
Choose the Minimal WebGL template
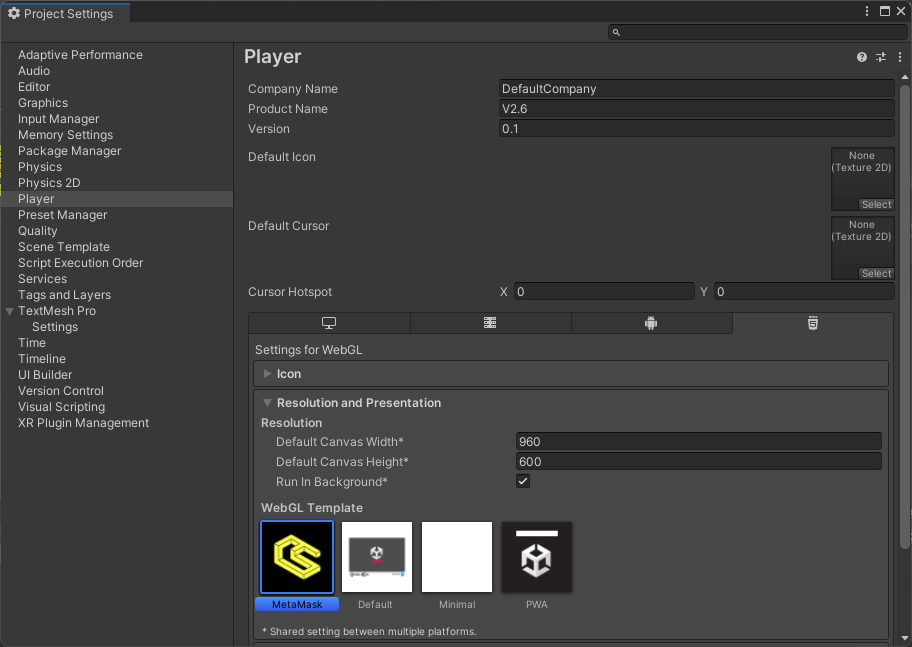(x=457, y=558)
